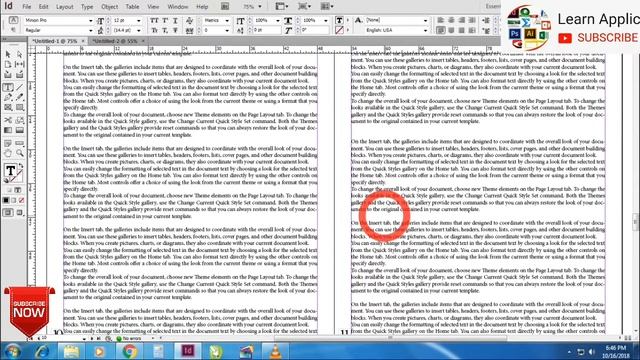
Task: Open the 12 pt font size dropdown
Action: click(138, 20)
